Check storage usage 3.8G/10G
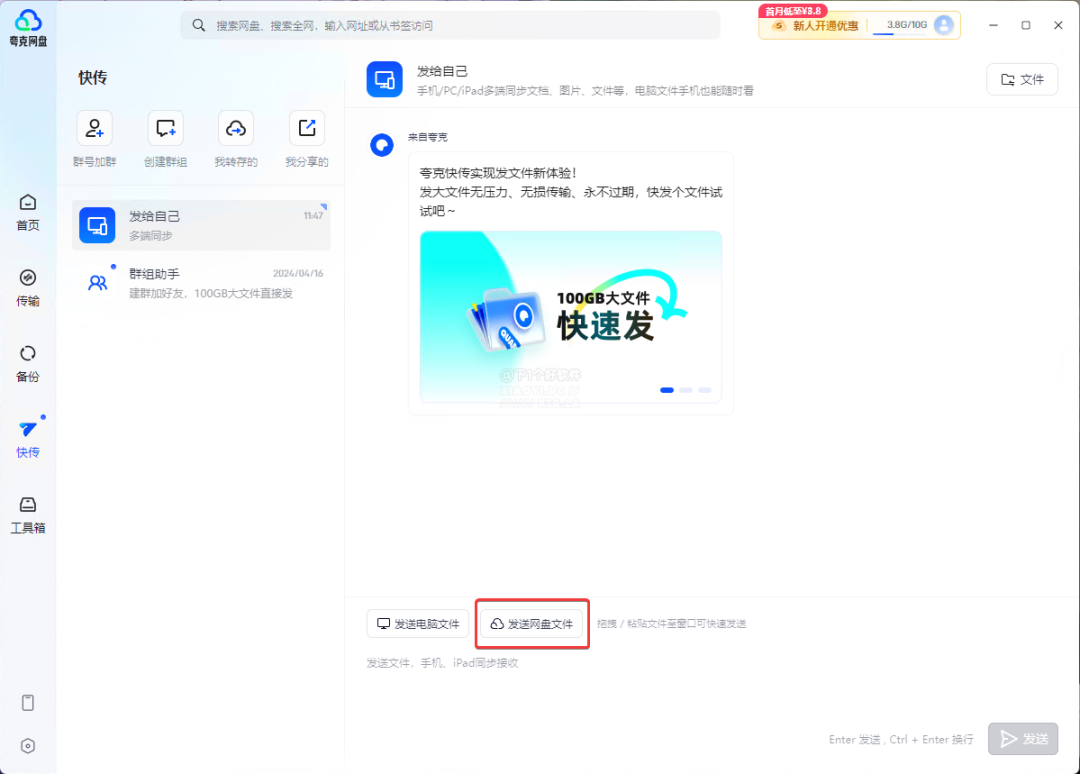 click(x=906, y=25)
